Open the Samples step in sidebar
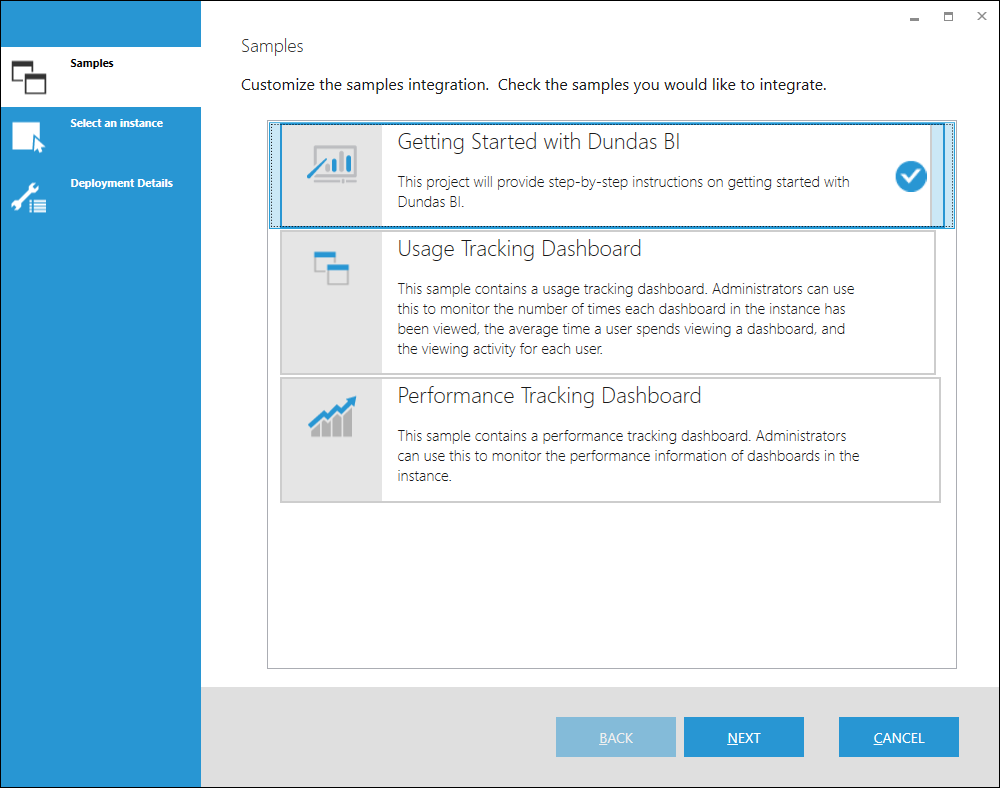Viewport: 1000px width, 788px height. [x=101, y=77]
